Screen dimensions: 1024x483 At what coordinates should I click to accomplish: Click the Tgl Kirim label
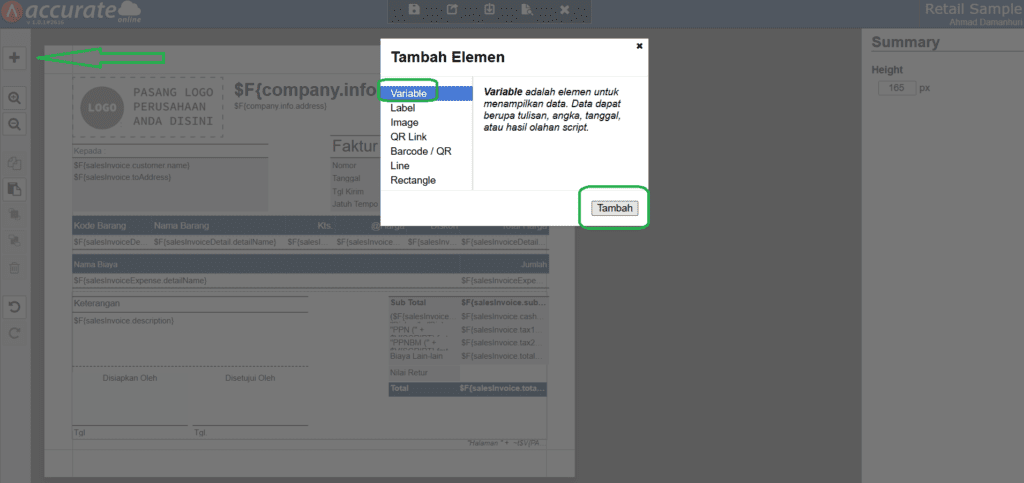[347, 192]
